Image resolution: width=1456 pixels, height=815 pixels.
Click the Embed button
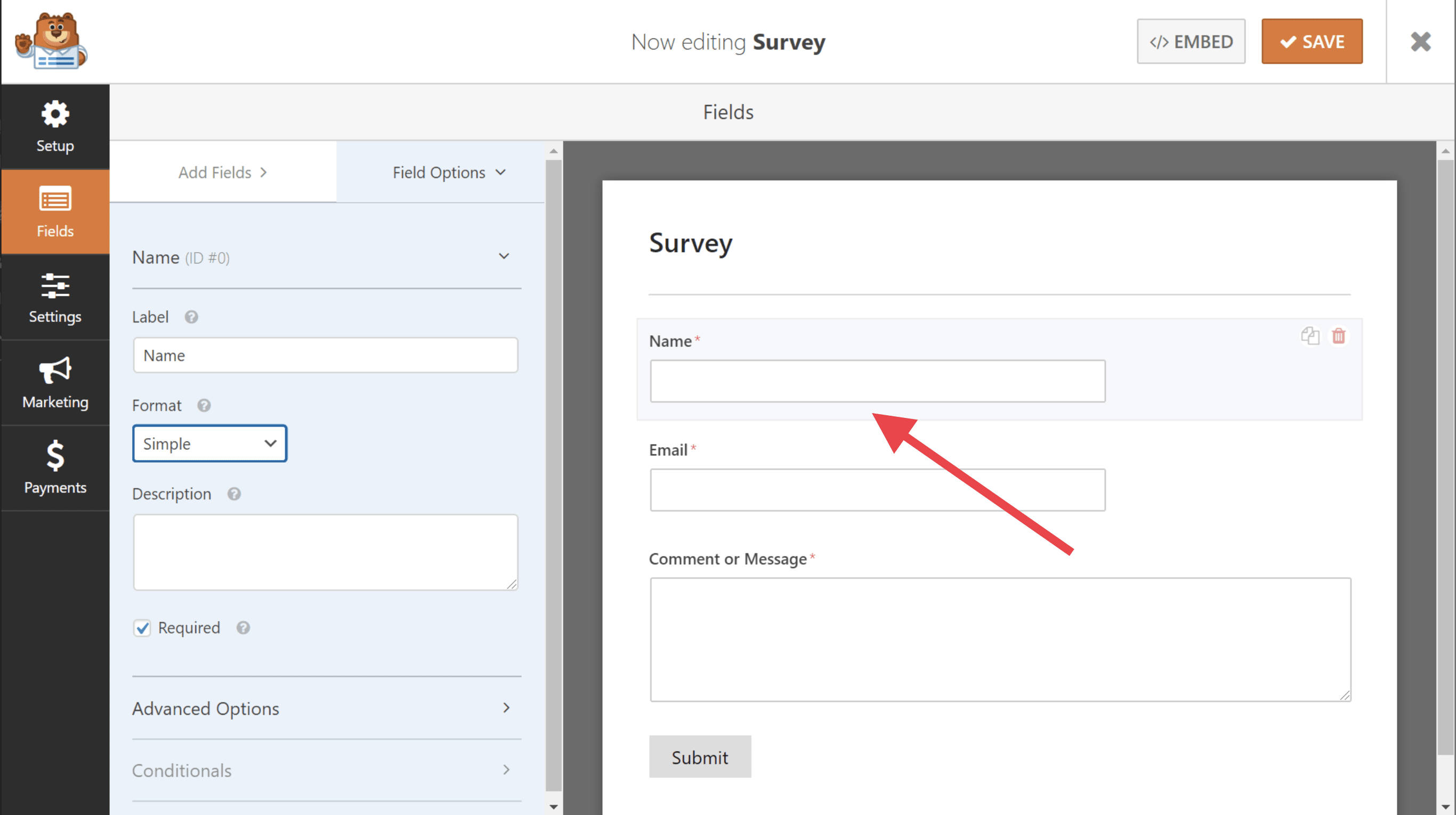(1191, 42)
